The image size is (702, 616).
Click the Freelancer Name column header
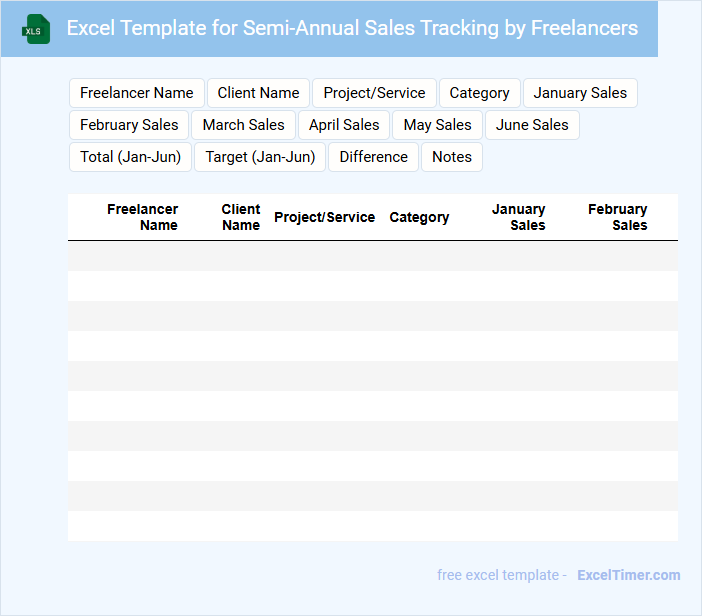(x=143, y=217)
